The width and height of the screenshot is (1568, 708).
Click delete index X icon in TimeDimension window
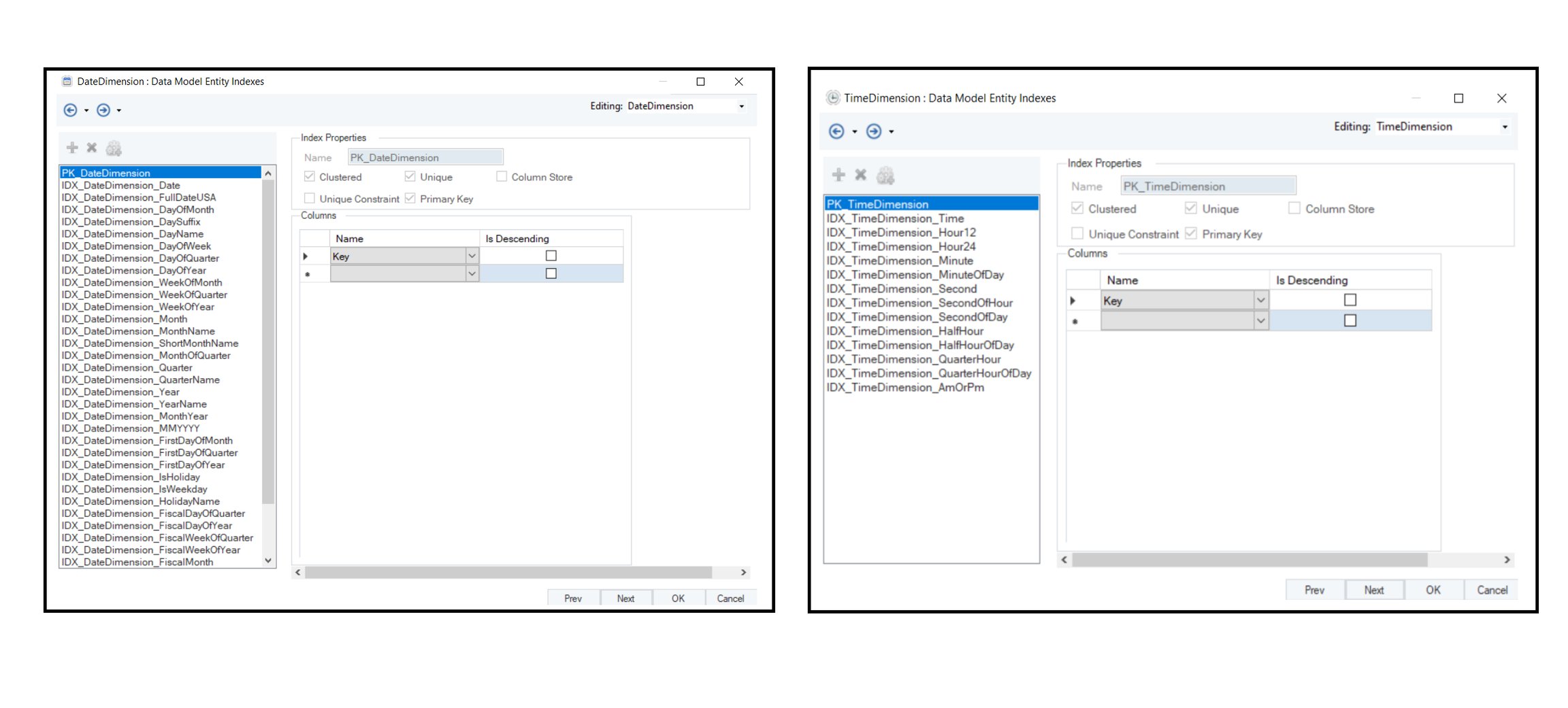861,175
